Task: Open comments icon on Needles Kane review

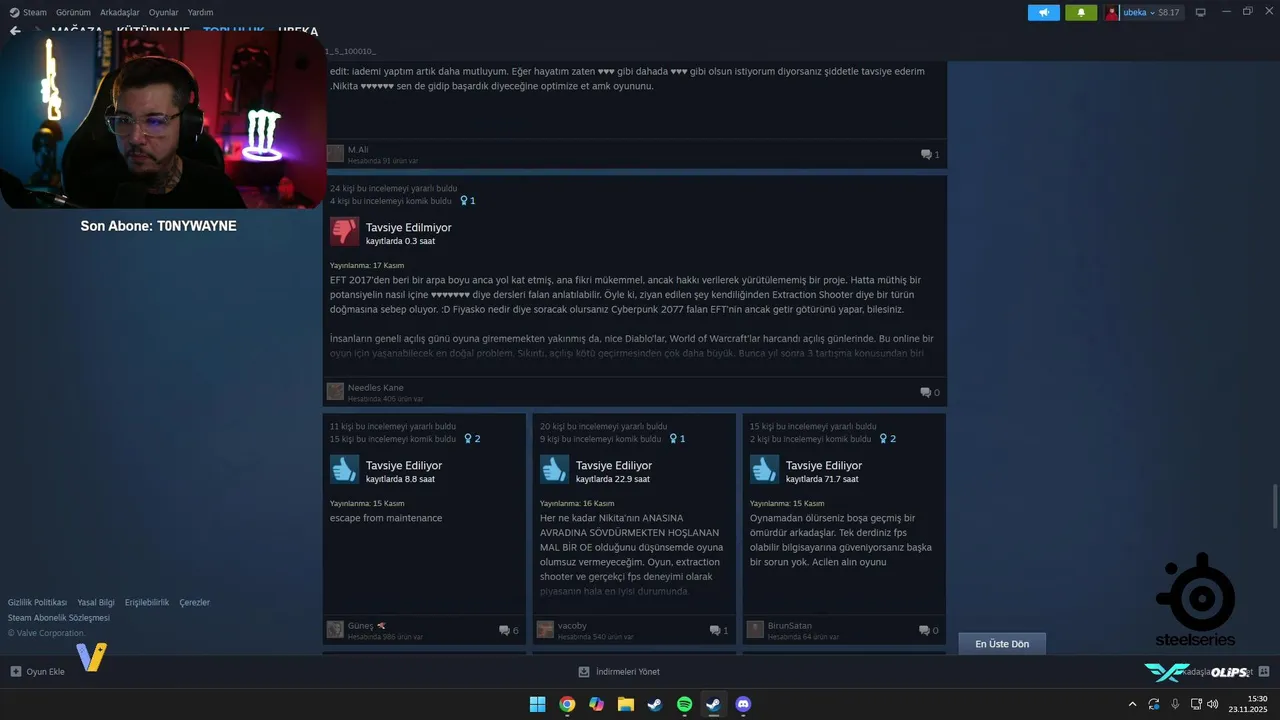Action: pyautogui.click(x=926, y=392)
